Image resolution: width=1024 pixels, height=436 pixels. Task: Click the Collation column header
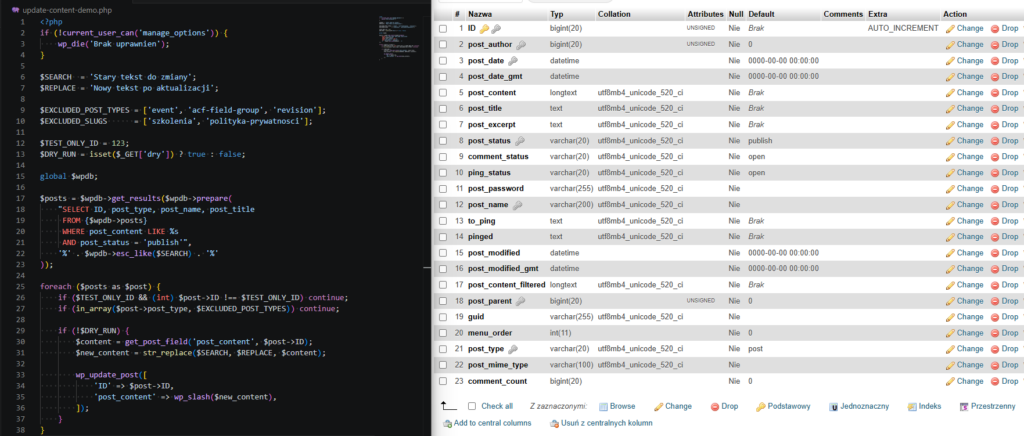614,14
